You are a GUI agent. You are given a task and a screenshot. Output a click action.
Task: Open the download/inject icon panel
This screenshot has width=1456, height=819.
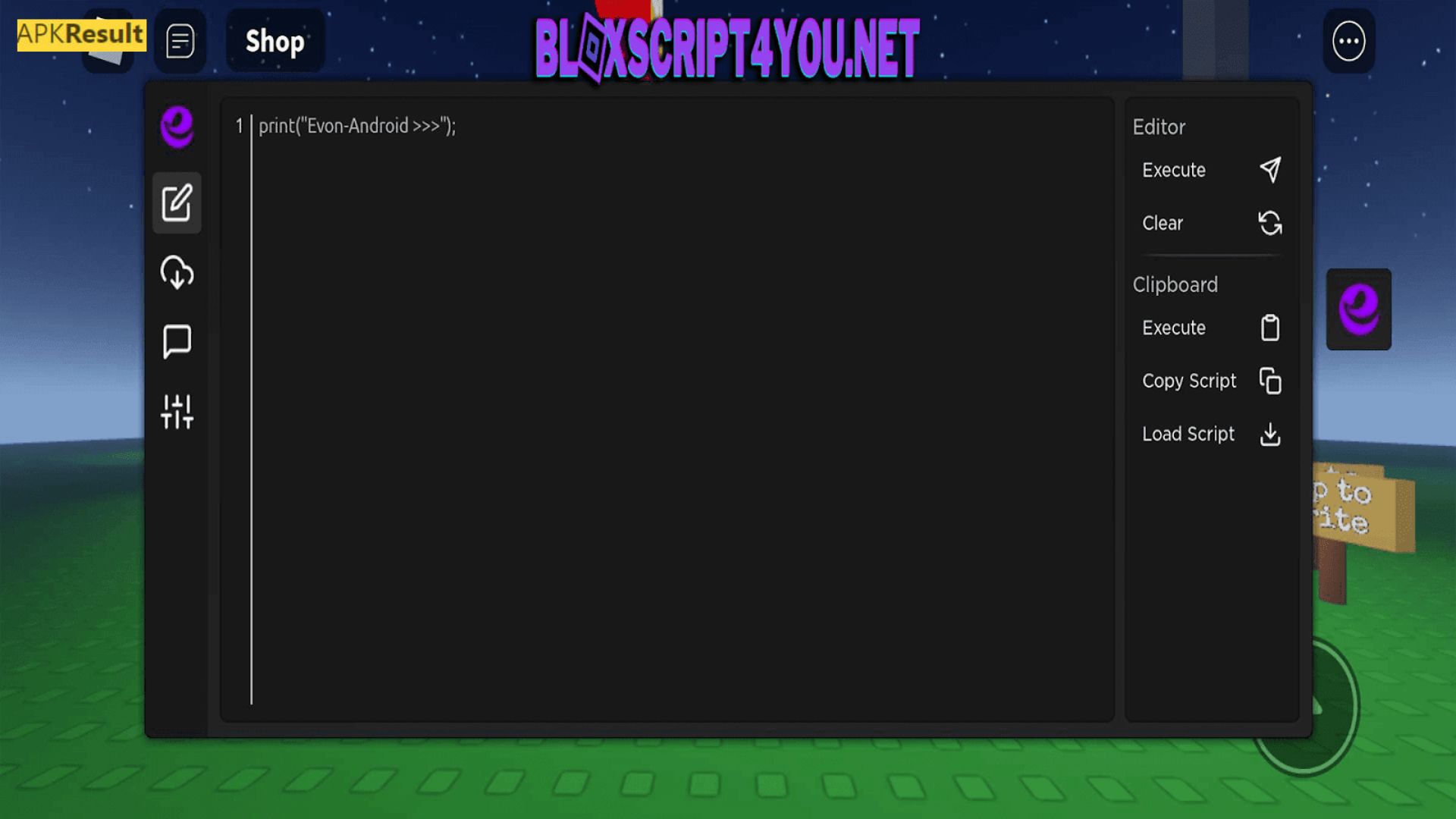tap(176, 272)
